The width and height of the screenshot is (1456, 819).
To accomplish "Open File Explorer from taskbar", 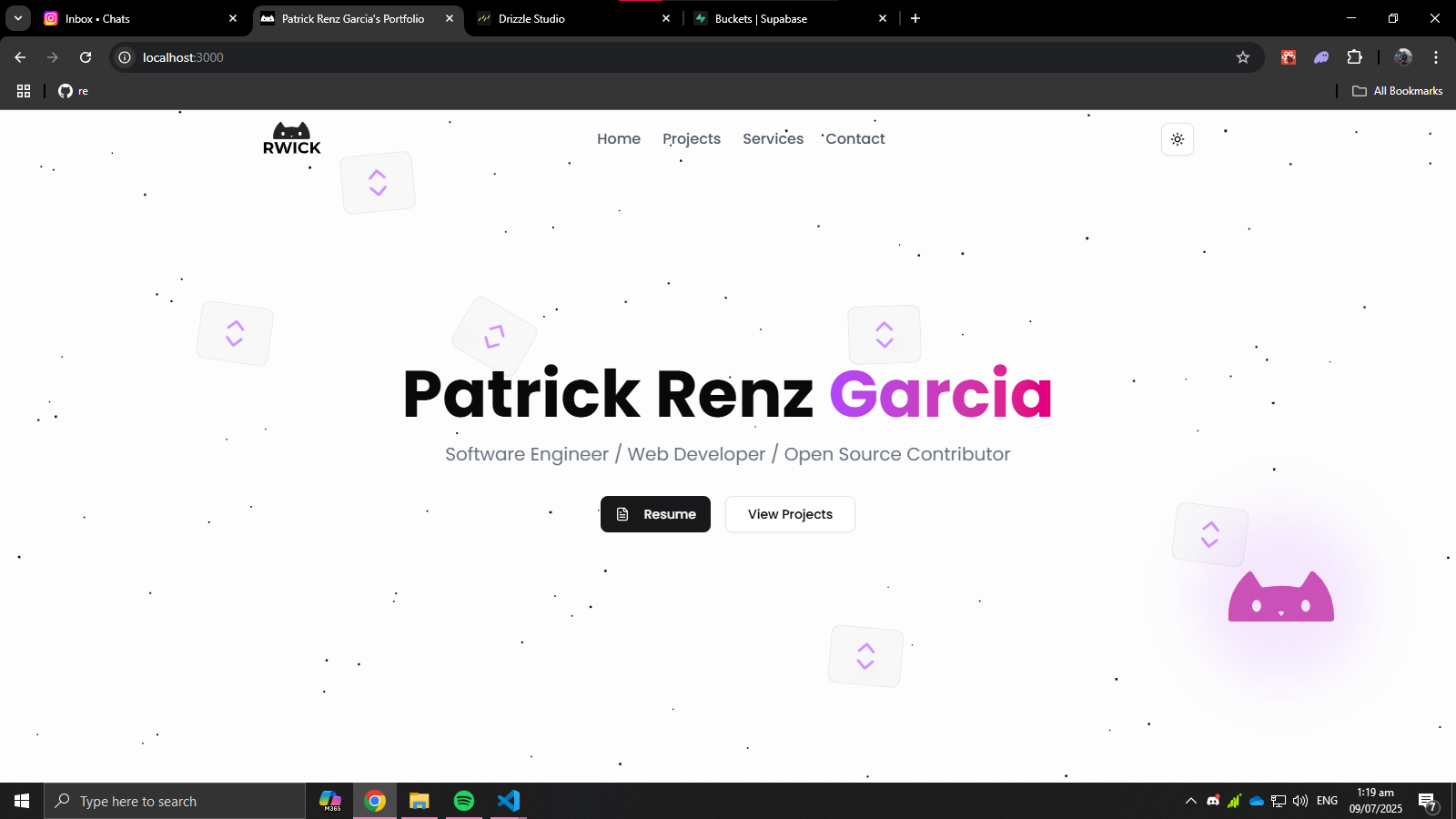I will point(419,801).
